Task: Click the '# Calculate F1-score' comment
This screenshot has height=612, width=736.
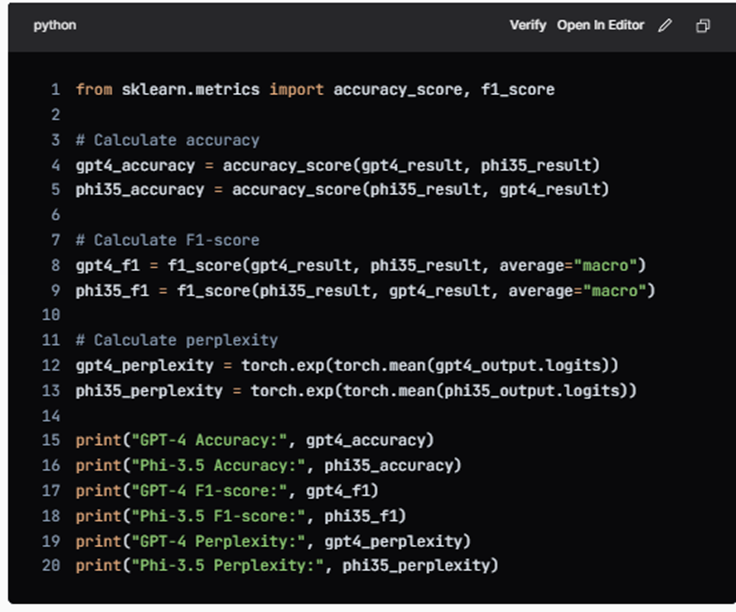Action: (x=168, y=240)
